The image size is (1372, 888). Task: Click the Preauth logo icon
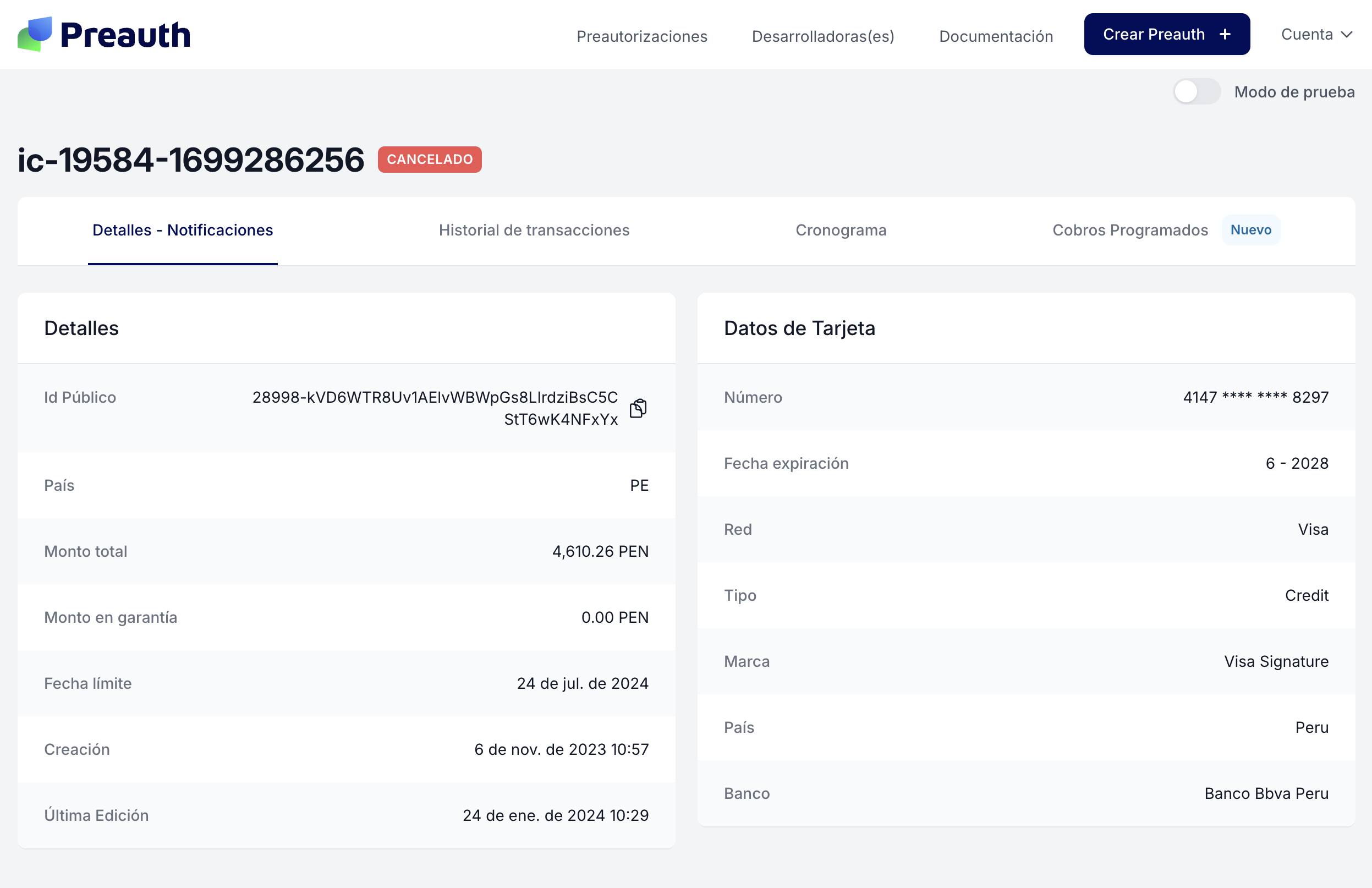(x=36, y=34)
